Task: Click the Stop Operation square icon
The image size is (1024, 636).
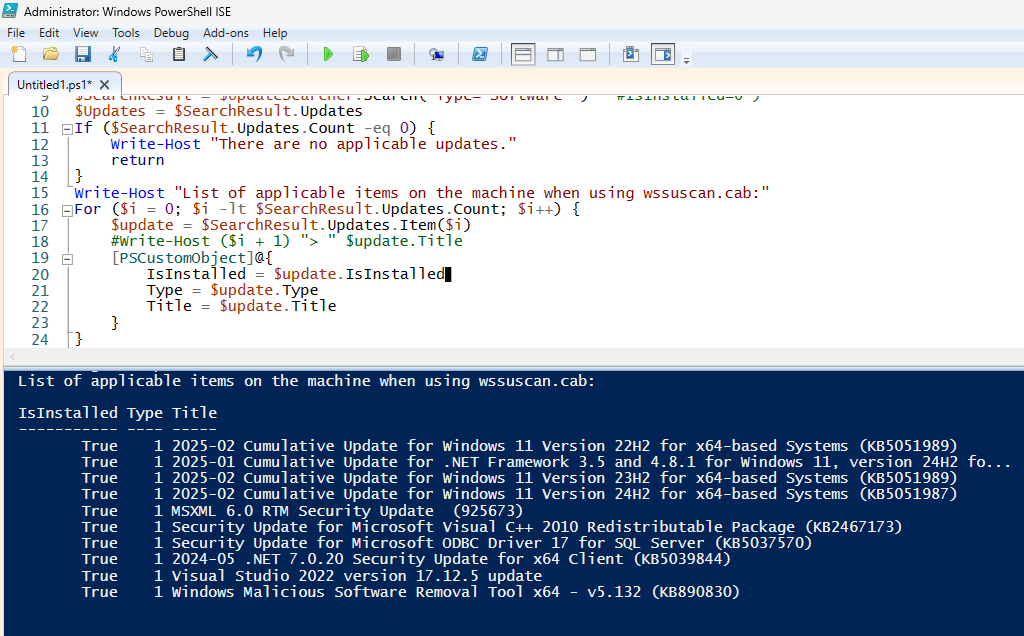Action: (393, 54)
